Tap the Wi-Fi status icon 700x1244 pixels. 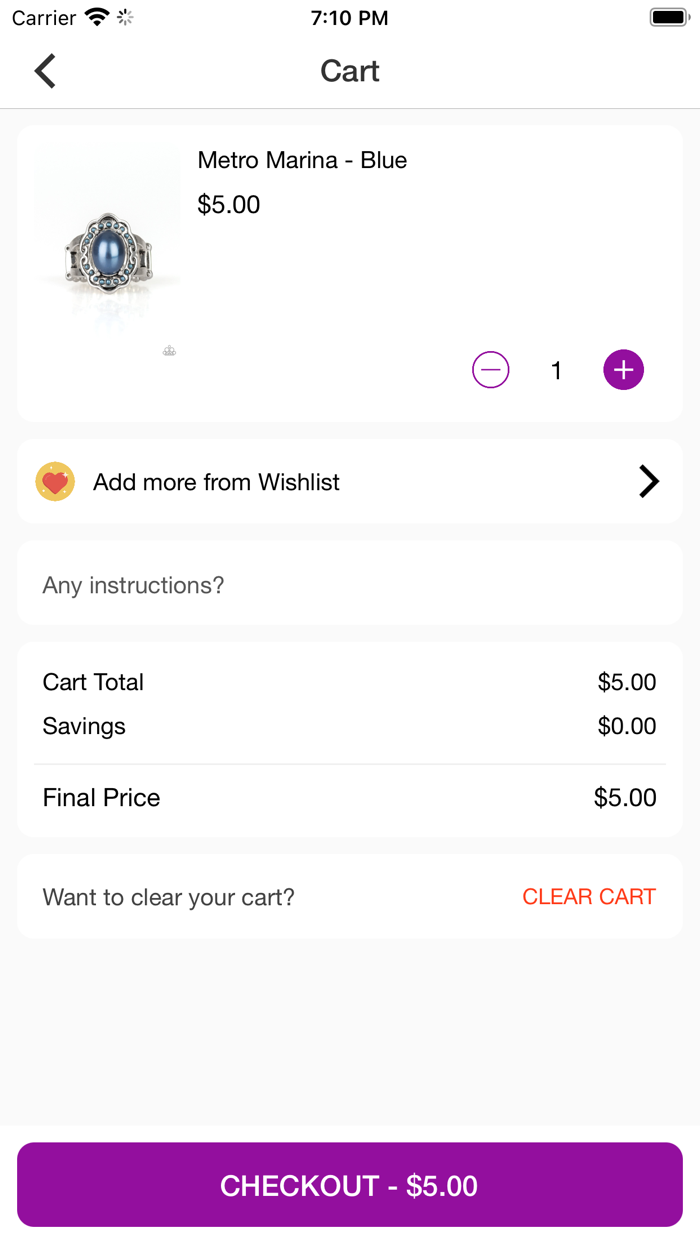click(97, 18)
